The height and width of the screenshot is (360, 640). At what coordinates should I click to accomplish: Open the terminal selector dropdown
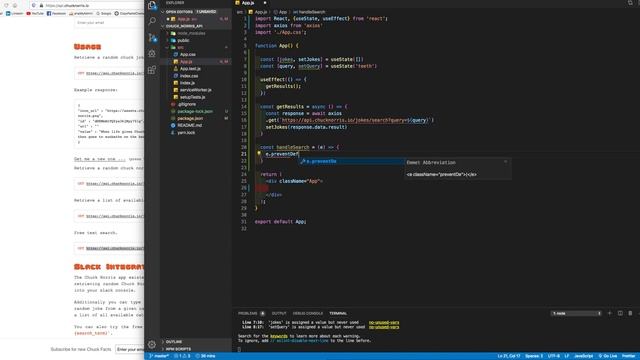pyautogui.click(x=576, y=313)
